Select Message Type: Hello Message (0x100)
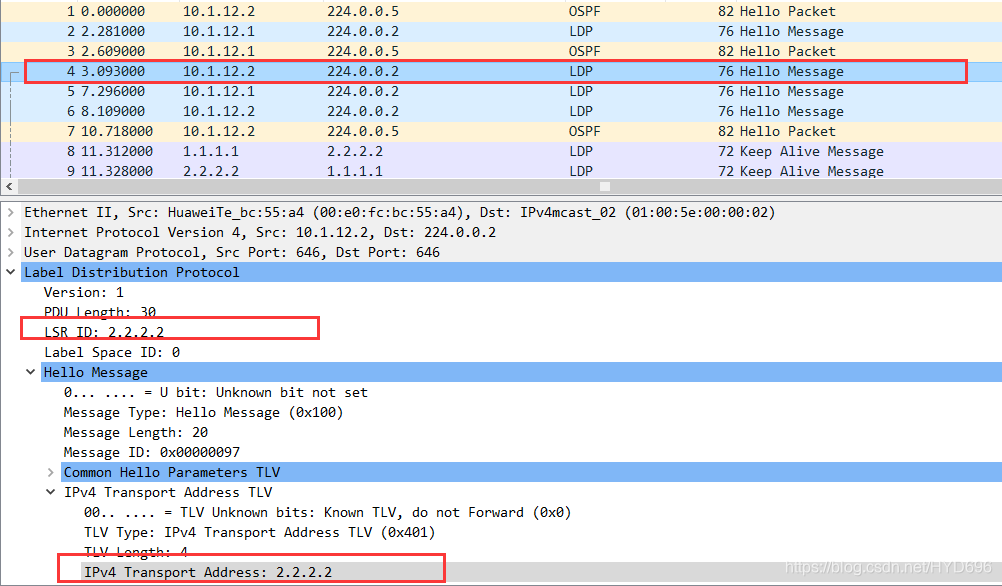This screenshot has width=1002, height=586. (x=203, y=412)
